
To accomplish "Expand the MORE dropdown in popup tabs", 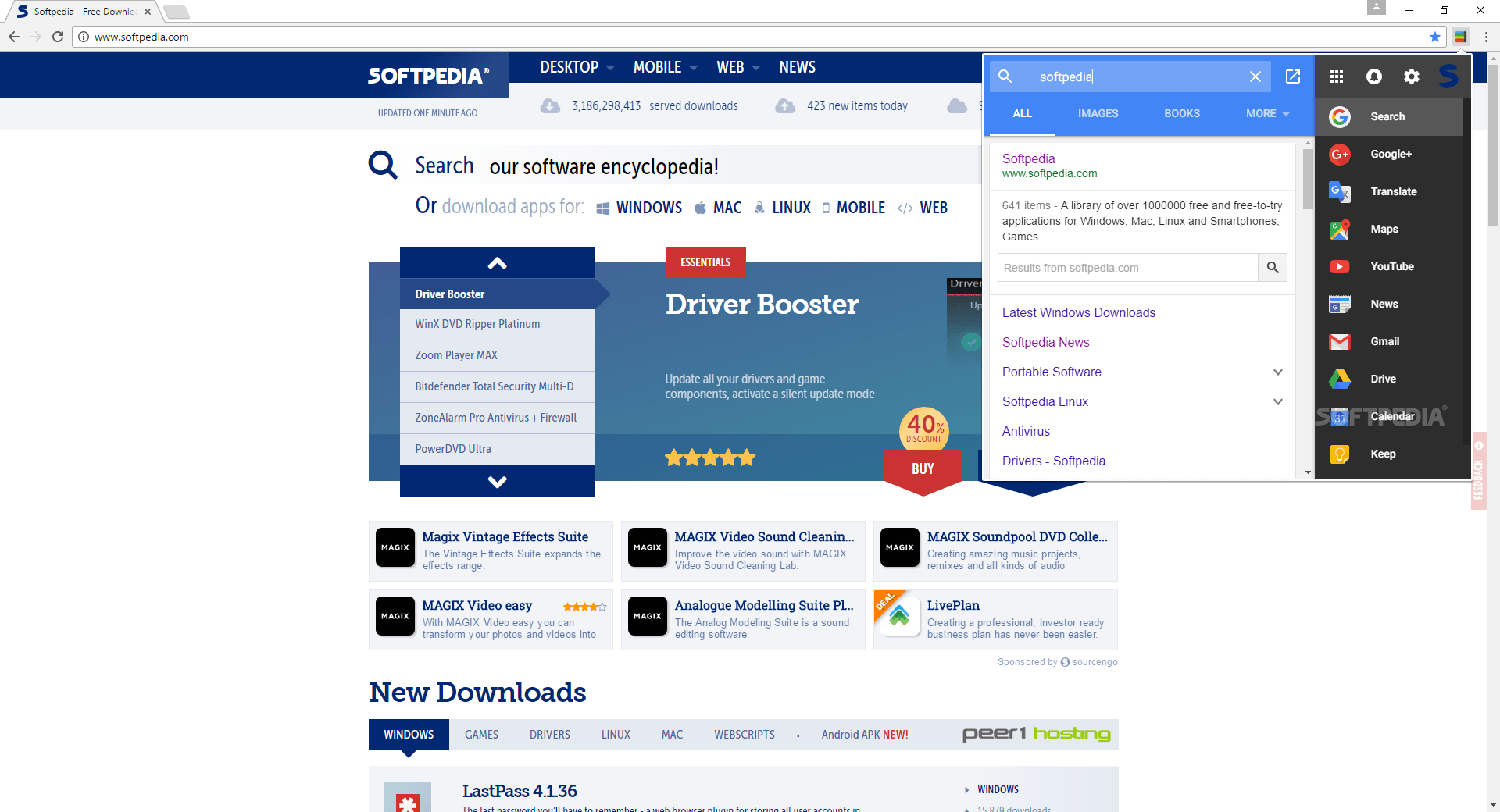I will pos(1267,113).
